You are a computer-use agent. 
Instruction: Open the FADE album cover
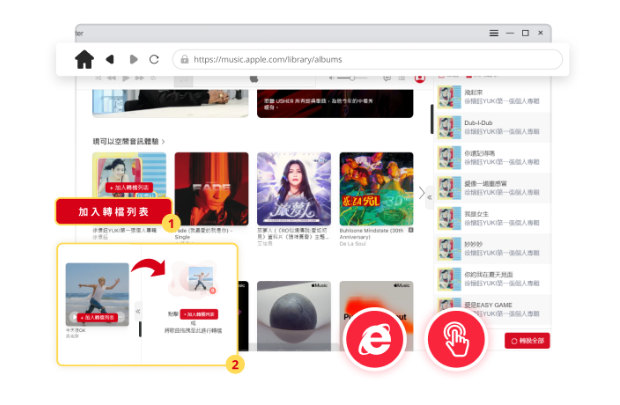[x=212, y=189]
